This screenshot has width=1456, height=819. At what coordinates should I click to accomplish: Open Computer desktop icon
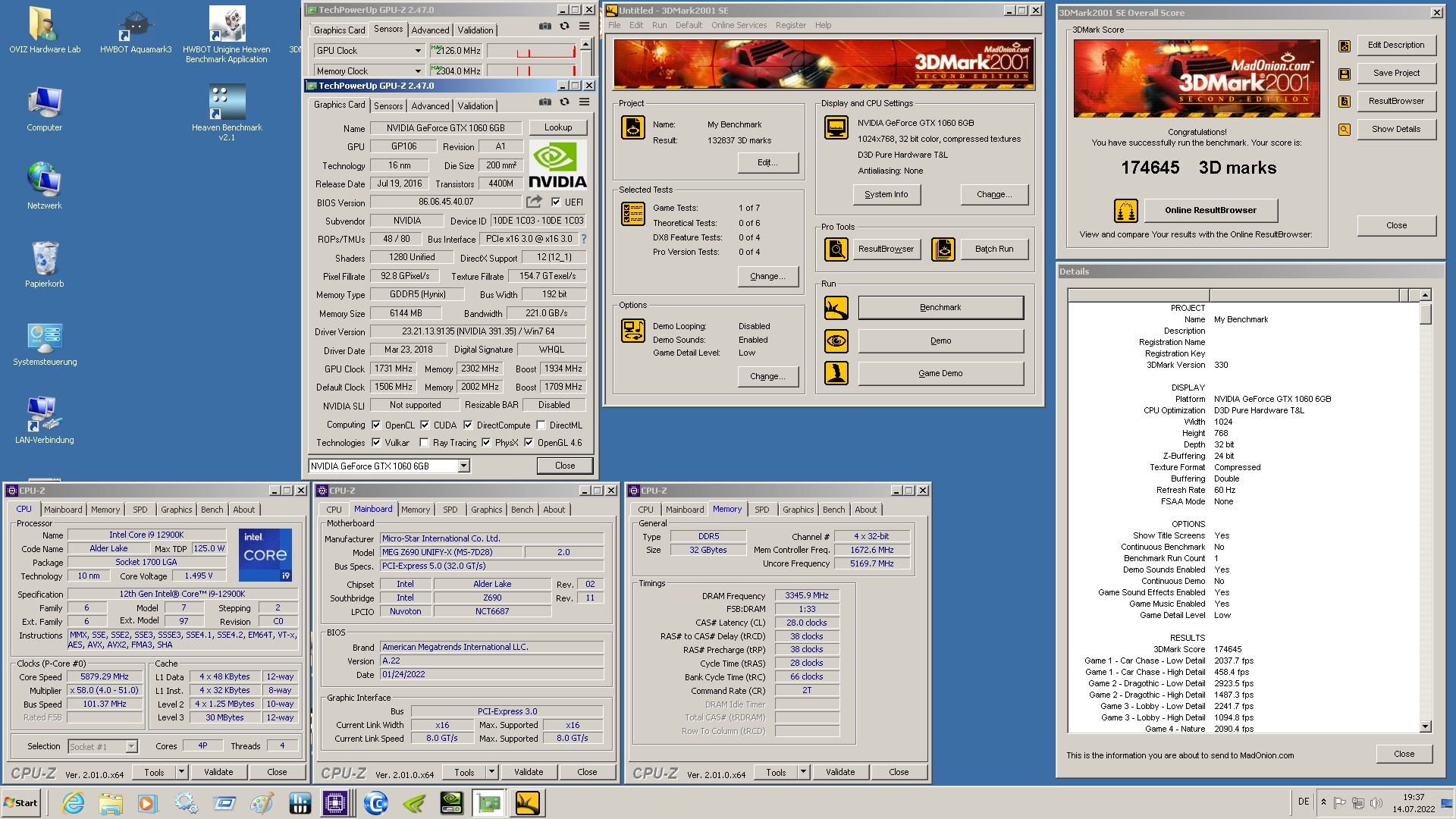click(x=45, y=108)
